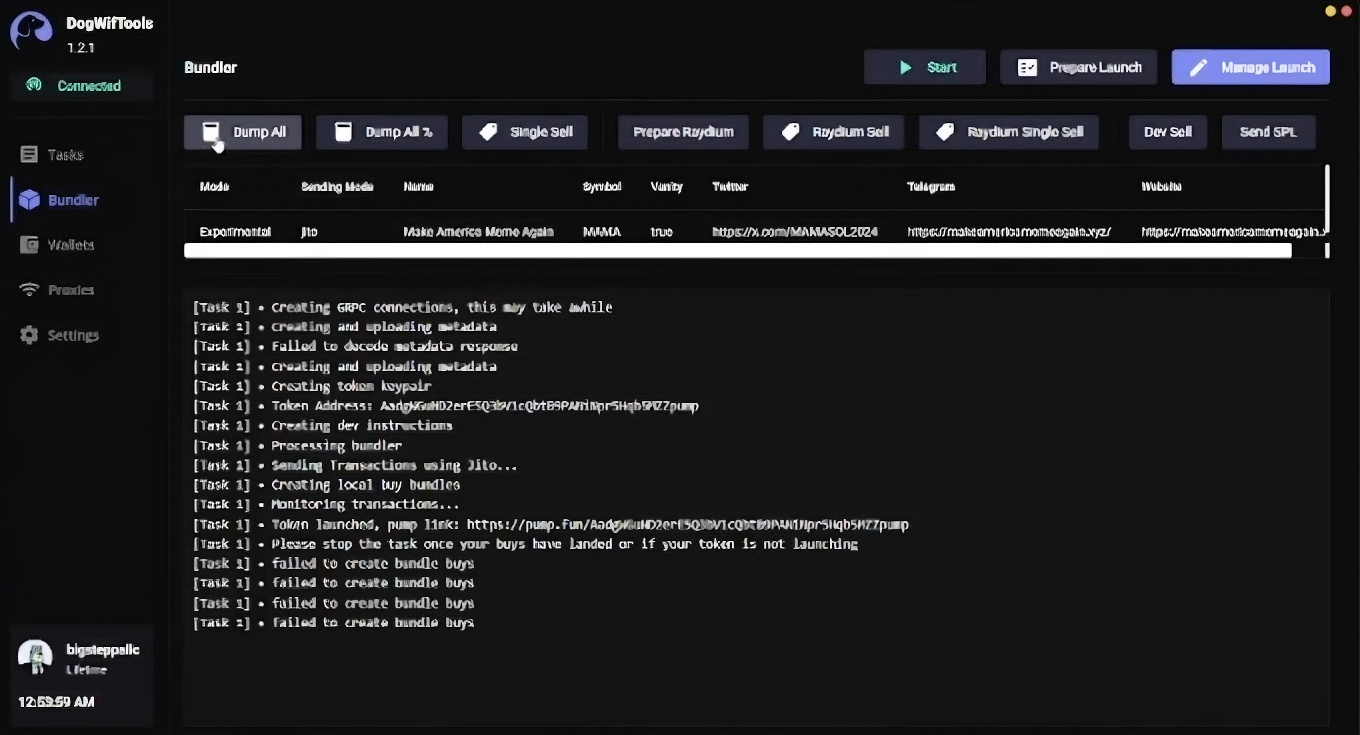This screenshot has height=735, width=1360.
Task: Click the Prepare Raydium button
Action: [683, 132]
